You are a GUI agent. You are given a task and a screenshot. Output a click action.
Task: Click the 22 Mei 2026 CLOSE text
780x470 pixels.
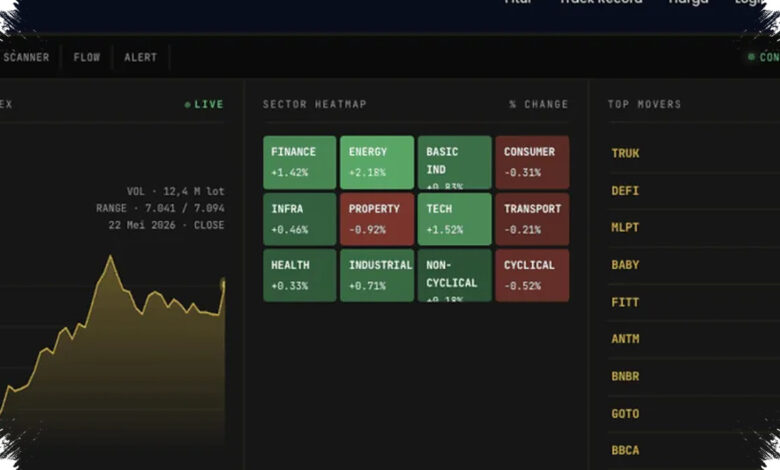pyautogui.click(x=166, y=225)
